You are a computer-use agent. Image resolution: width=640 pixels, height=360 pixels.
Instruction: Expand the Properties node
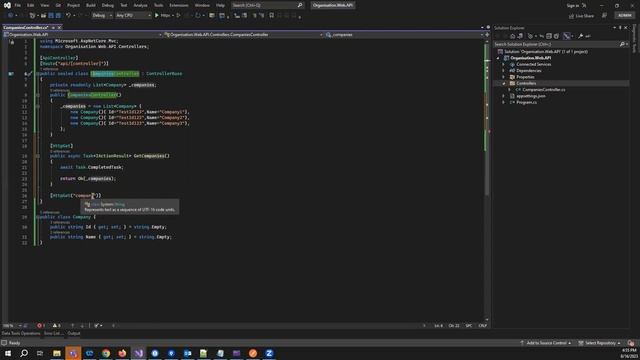(x=504, y=77)
